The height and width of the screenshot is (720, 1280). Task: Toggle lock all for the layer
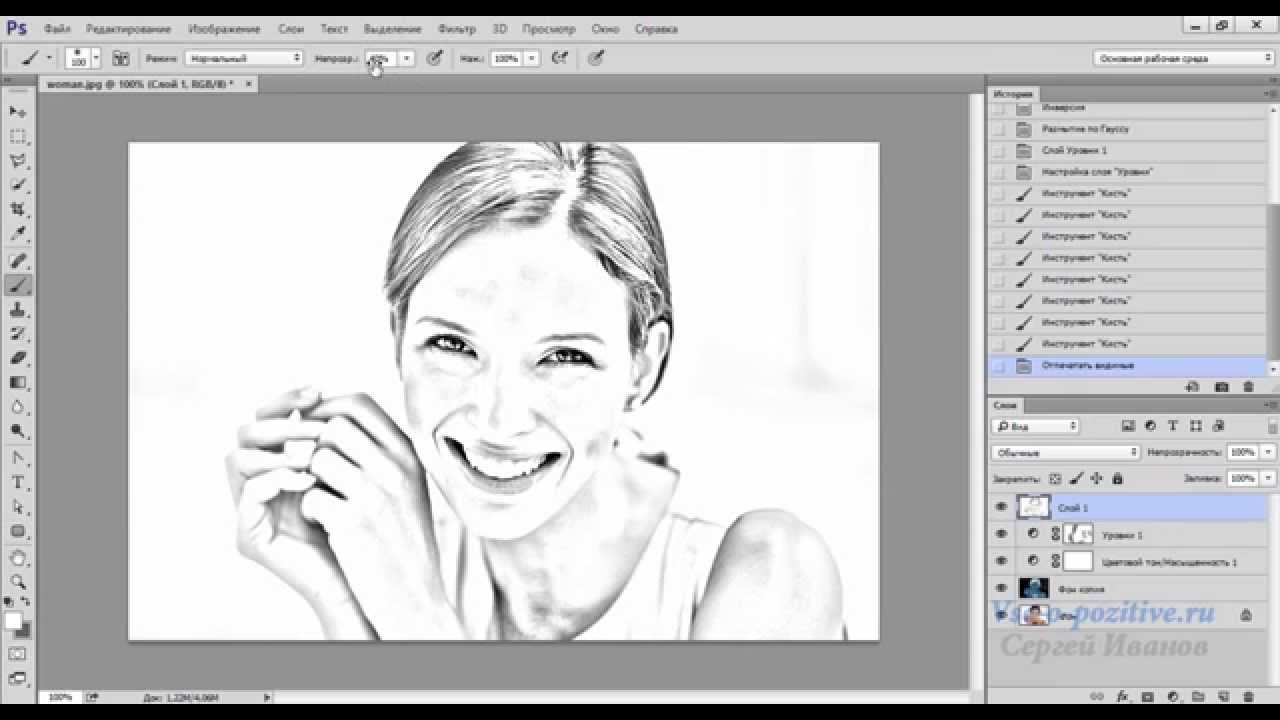pyautogui.click(x=1116, y=479)
